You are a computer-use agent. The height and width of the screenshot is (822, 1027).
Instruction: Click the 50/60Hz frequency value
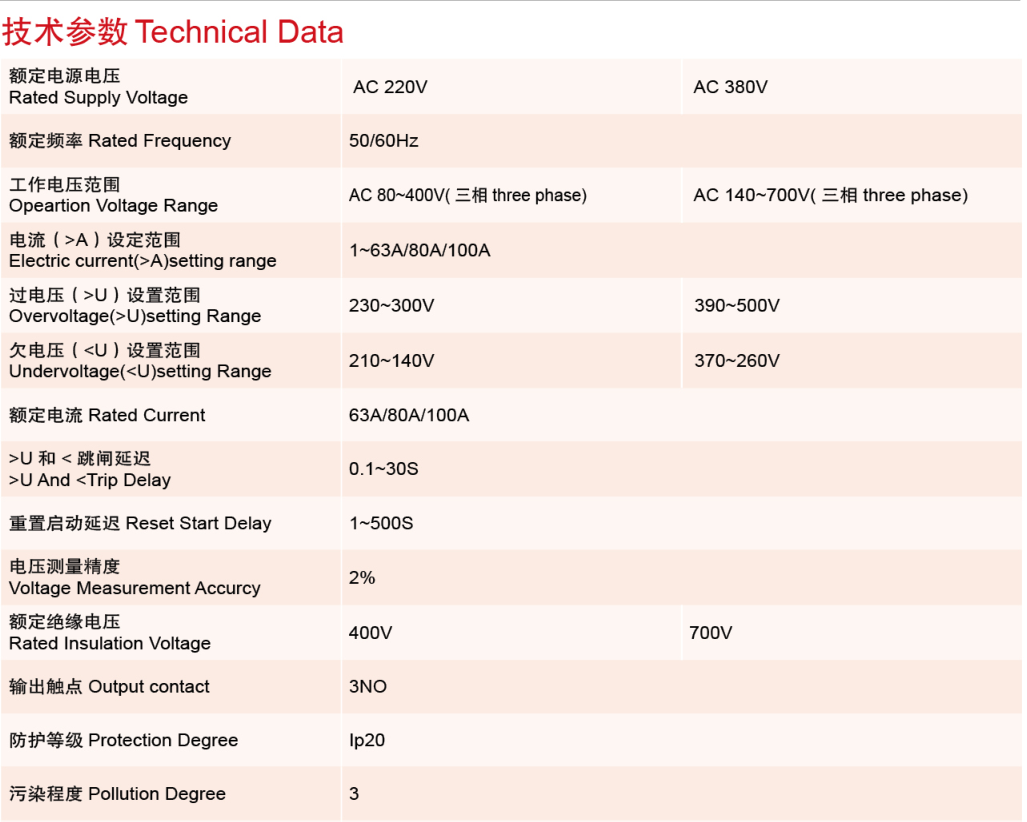(x=383, y=141)
